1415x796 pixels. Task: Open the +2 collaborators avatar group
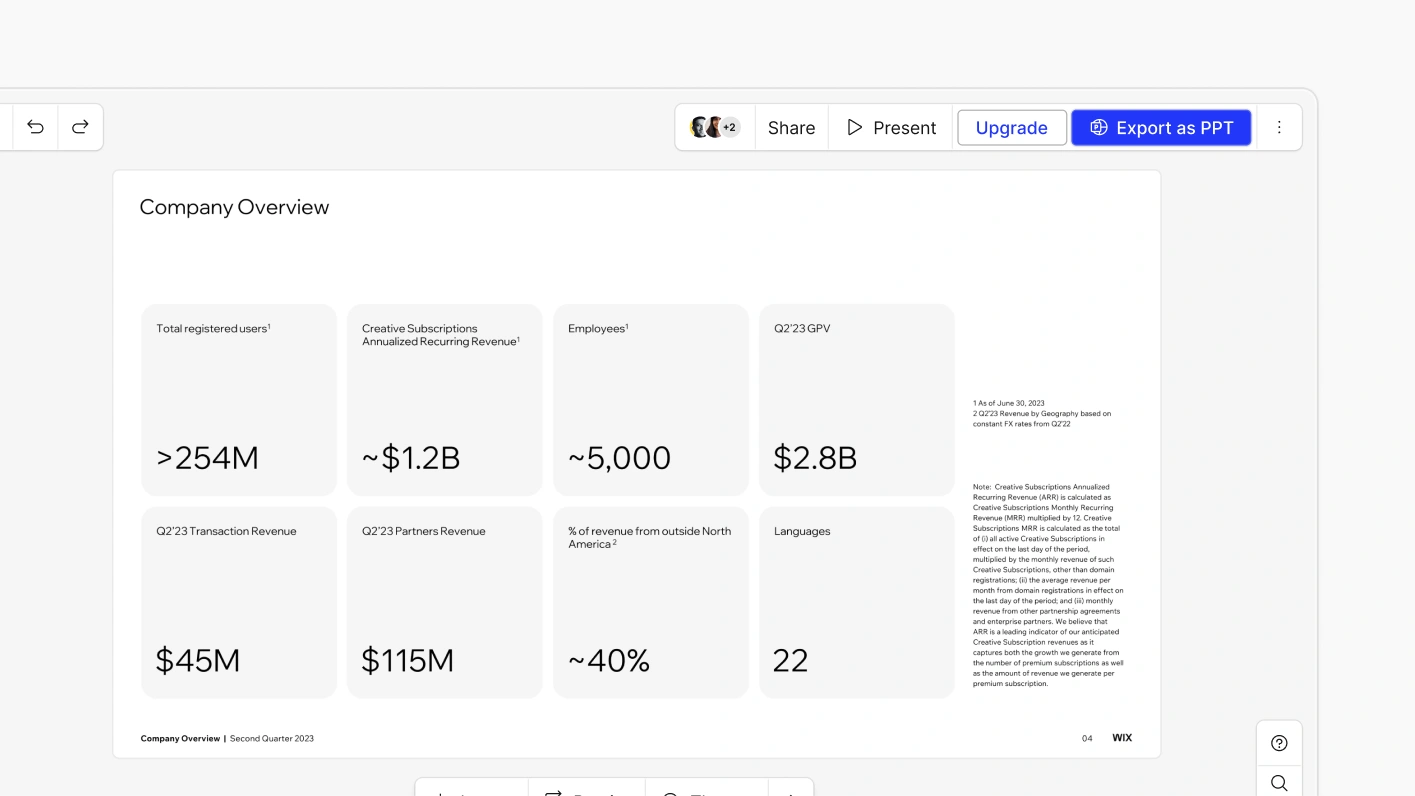tap(715, 127)
